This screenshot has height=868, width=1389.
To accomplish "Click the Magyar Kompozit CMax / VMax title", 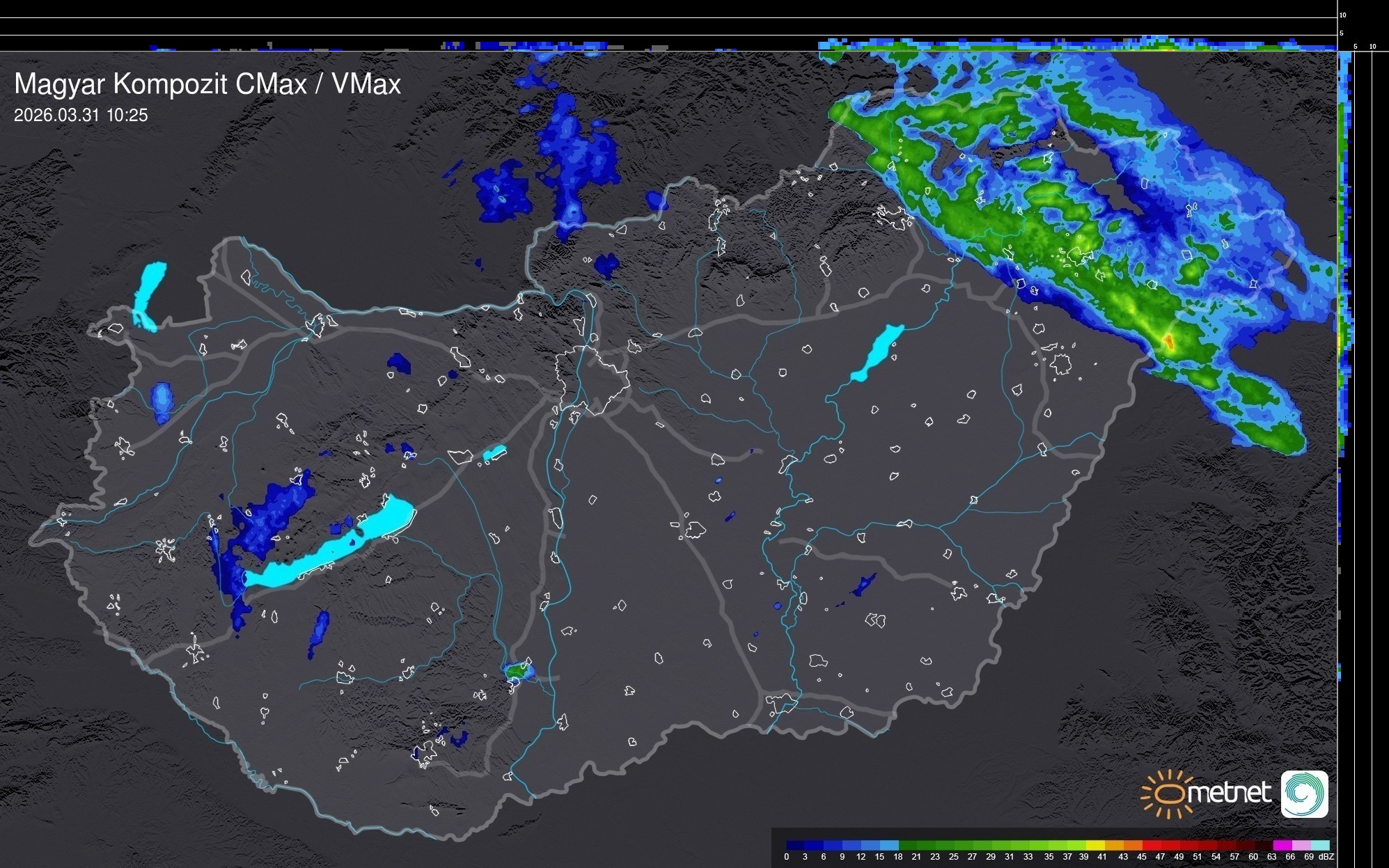I will pyautogui.click(x=207, y=84).
